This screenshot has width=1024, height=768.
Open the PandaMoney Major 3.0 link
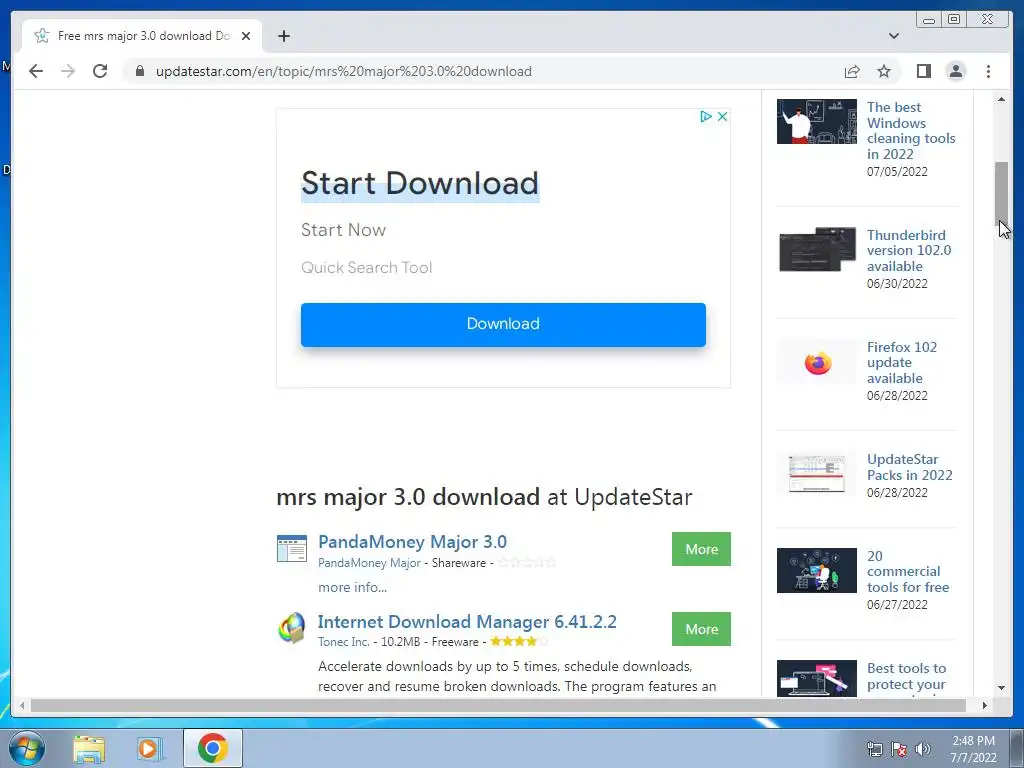tap(412, 542)
